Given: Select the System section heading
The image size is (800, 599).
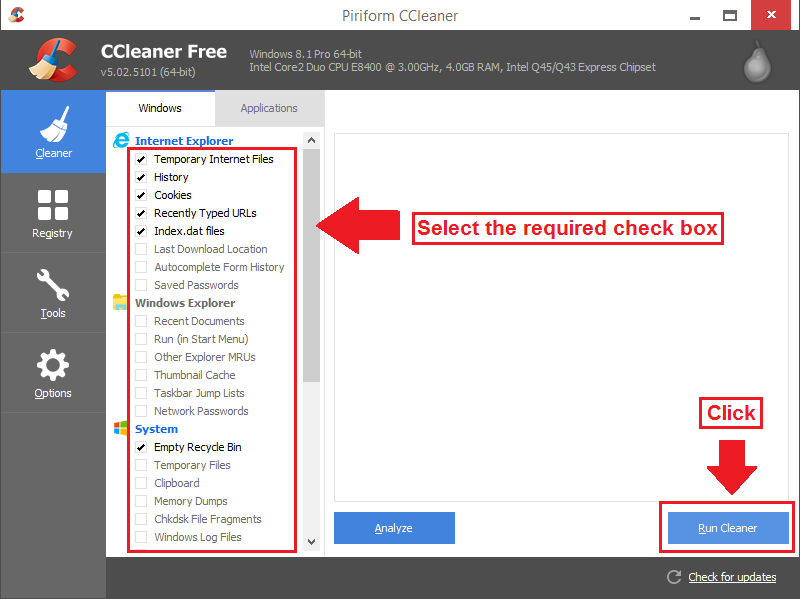Looking at the screenshot, I should [157, 429].
